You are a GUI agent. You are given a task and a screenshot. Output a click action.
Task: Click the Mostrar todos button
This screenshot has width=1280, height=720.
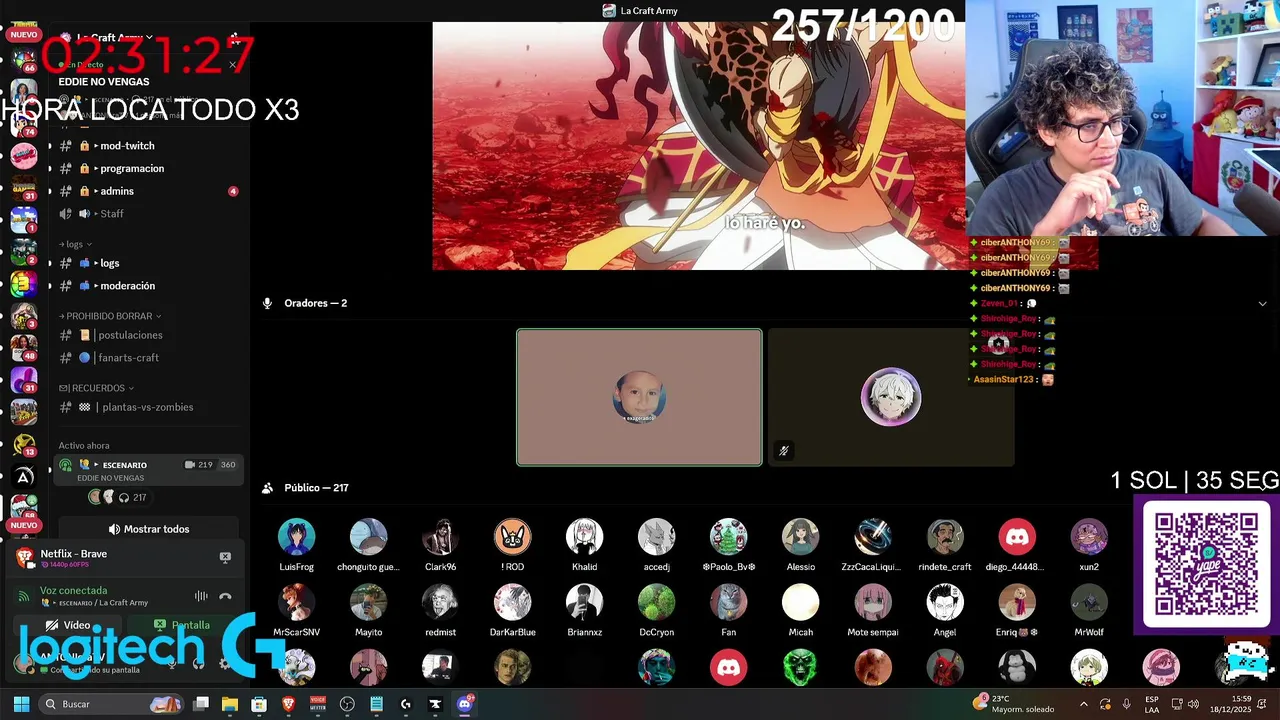tap(149, 529)
